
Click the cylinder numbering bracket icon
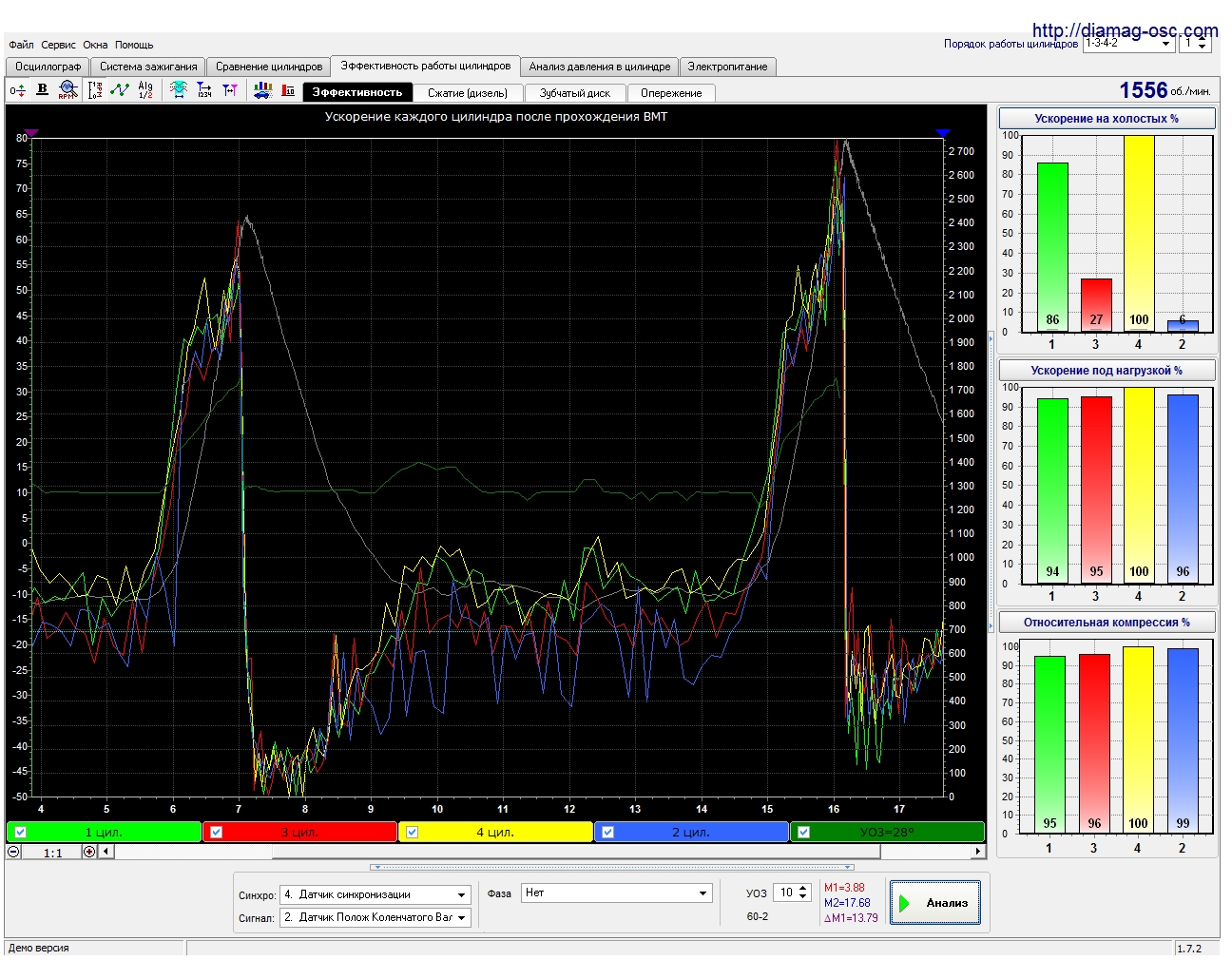95,90
